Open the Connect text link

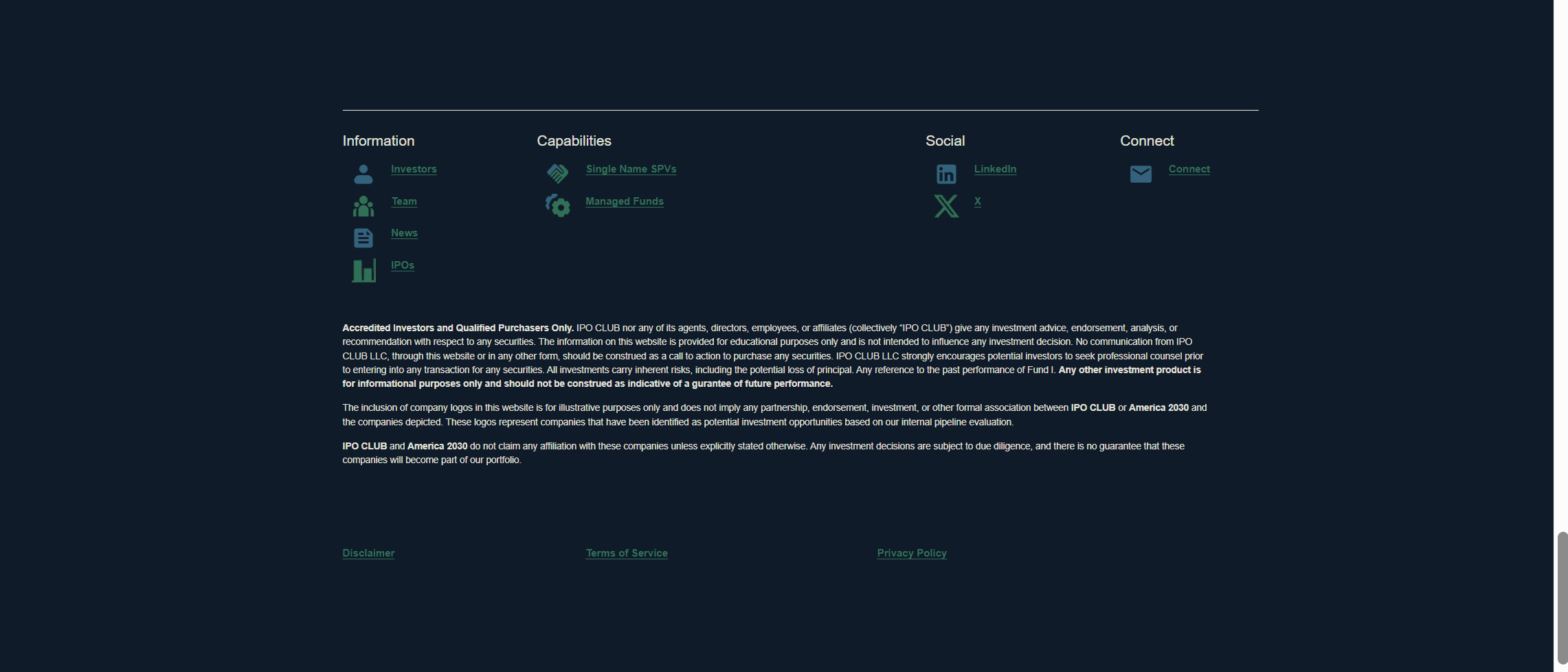(1189, 169)
